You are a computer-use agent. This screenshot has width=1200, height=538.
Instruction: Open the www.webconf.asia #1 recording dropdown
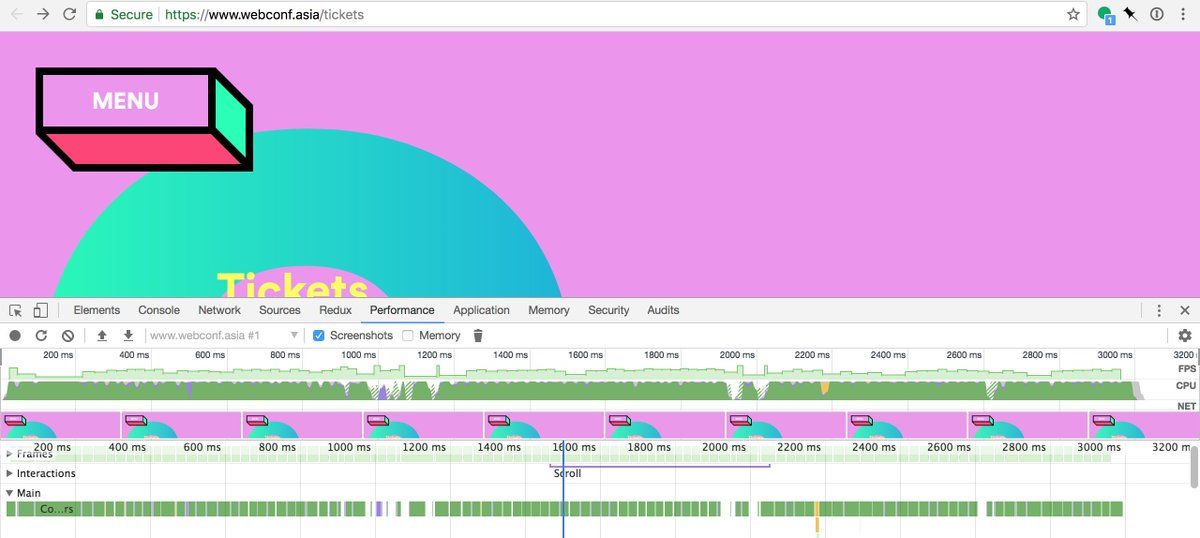click(224, 336)
